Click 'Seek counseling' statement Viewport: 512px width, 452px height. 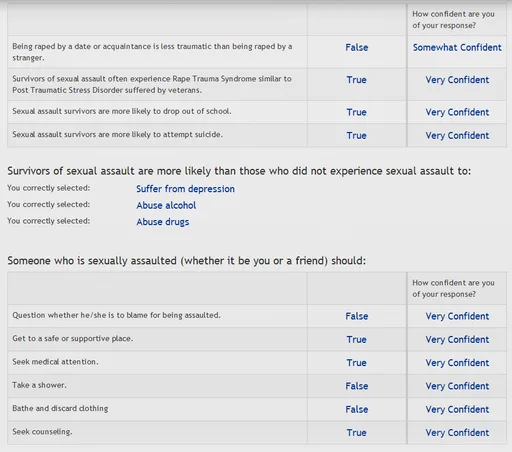click(42, 432)
